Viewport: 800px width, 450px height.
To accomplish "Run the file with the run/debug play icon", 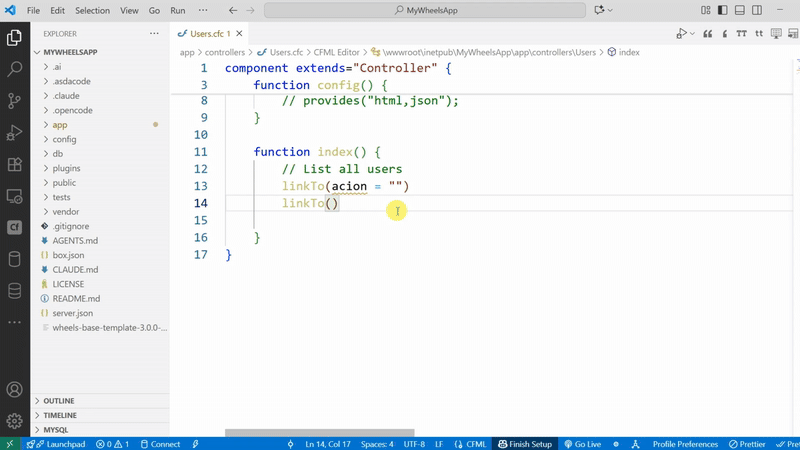I will tap(681, 34).
